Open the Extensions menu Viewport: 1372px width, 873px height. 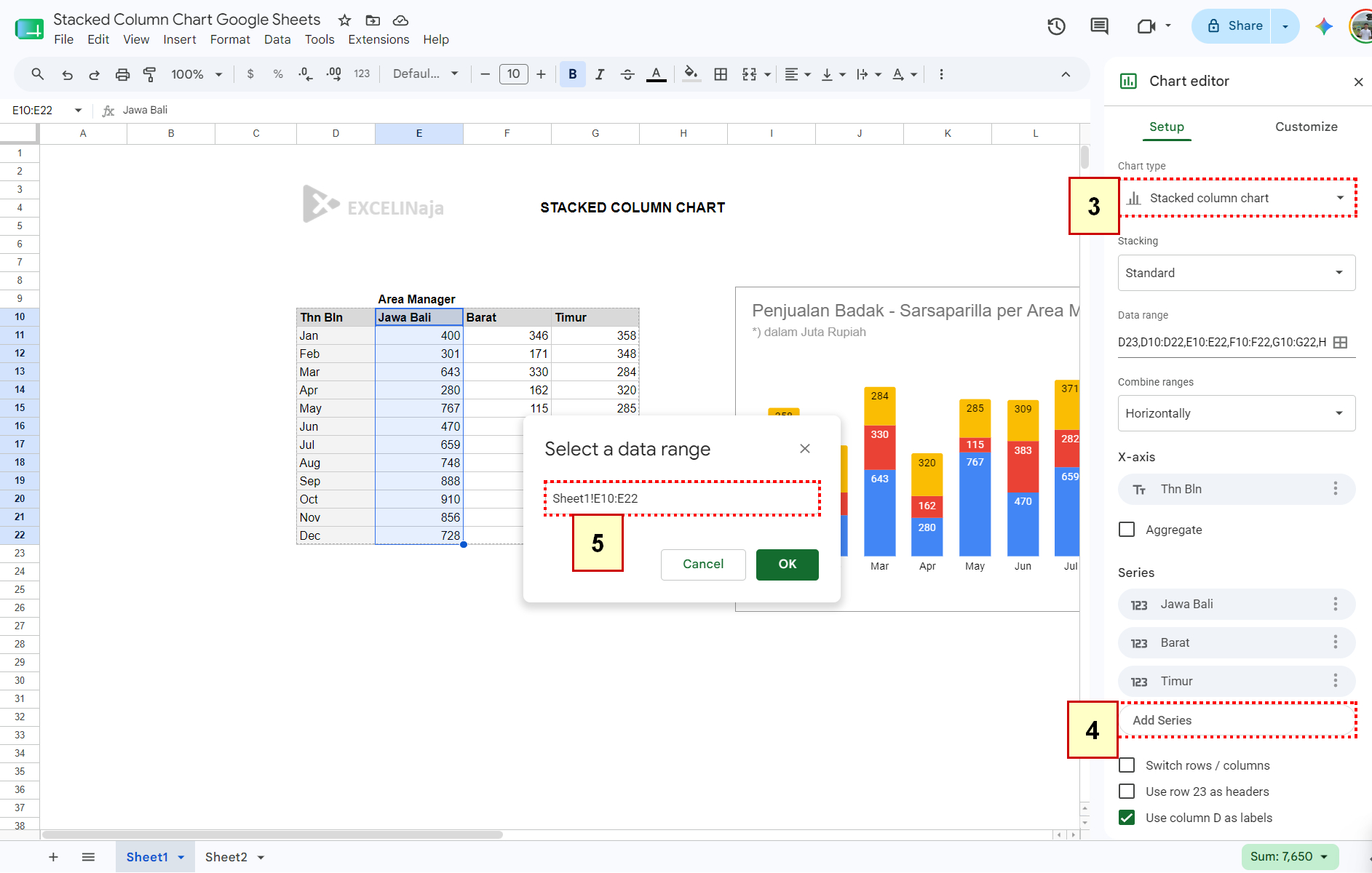pyautogui.click(x=378, y=39)
